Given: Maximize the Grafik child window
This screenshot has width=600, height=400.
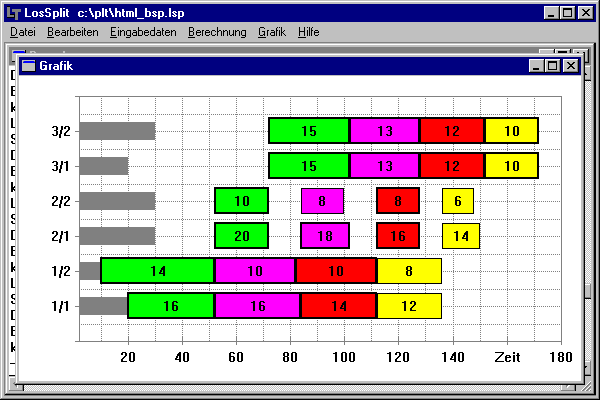Looking at the screenshot, I should [x=553, y=66].
